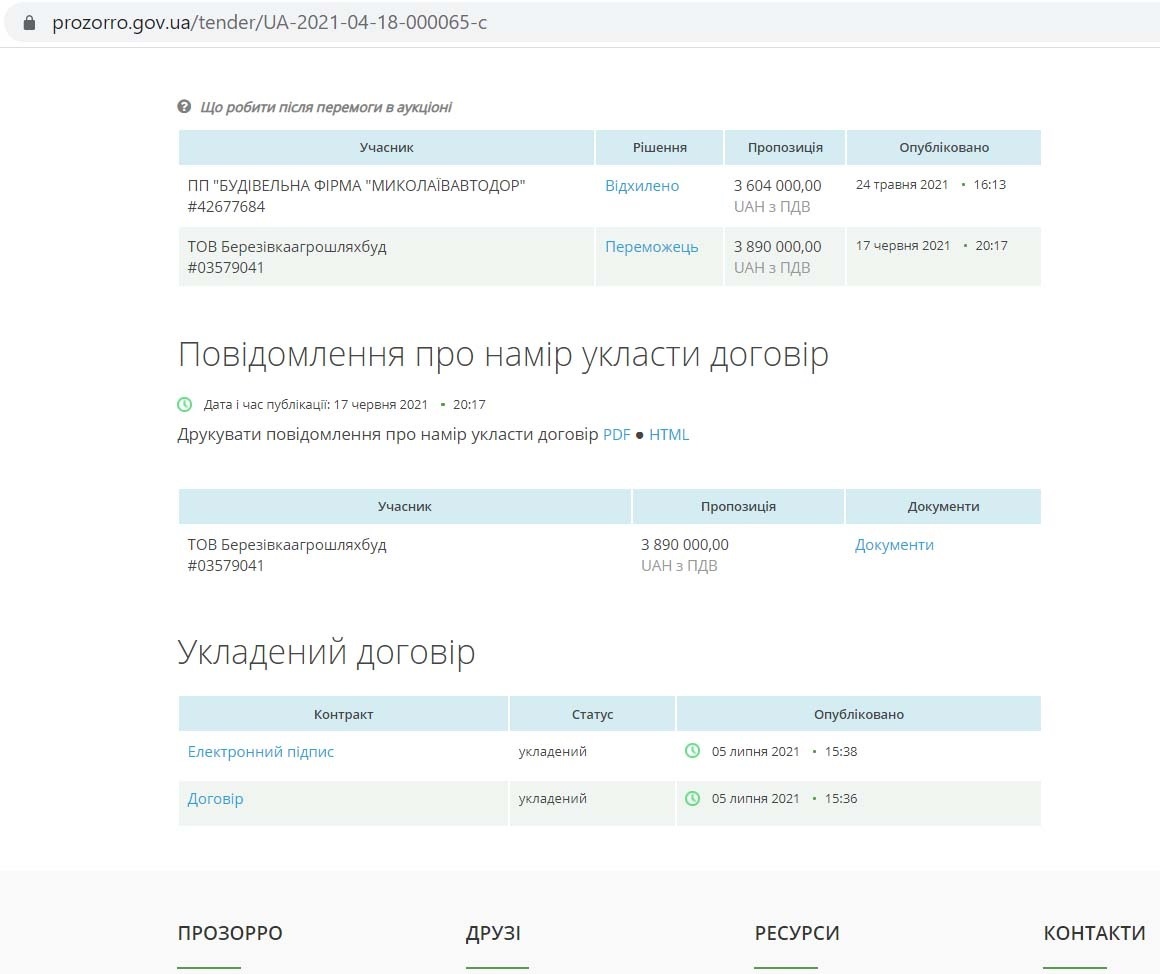Select 17 червня 2021 20:17 in winner row

tap(931, 246)
